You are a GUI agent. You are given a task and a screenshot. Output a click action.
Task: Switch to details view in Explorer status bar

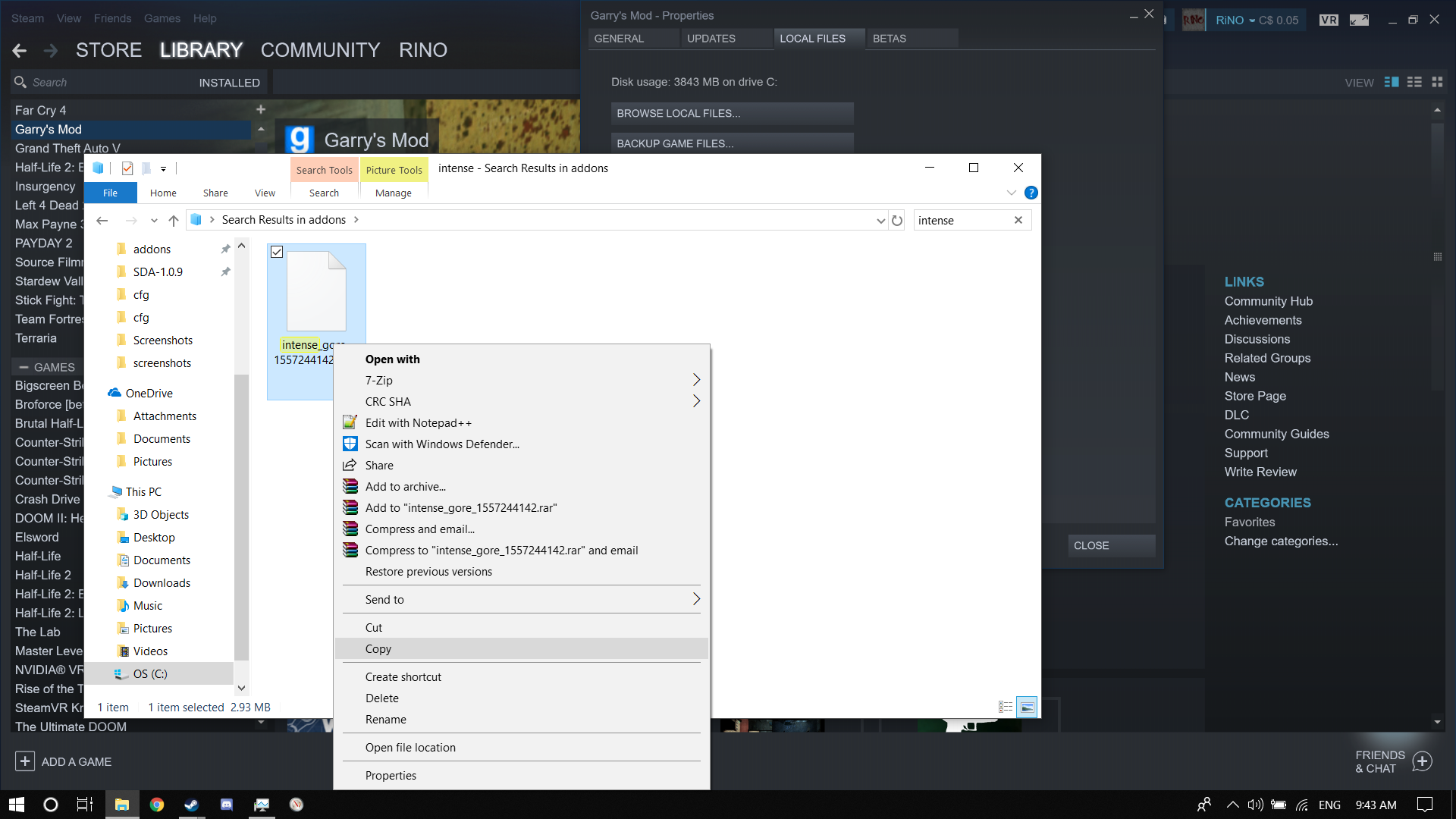point(1006,707)
